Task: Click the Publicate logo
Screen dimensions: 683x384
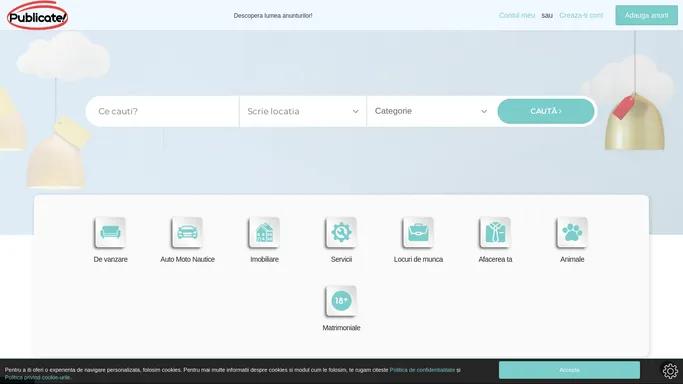Action: (37, 16)
